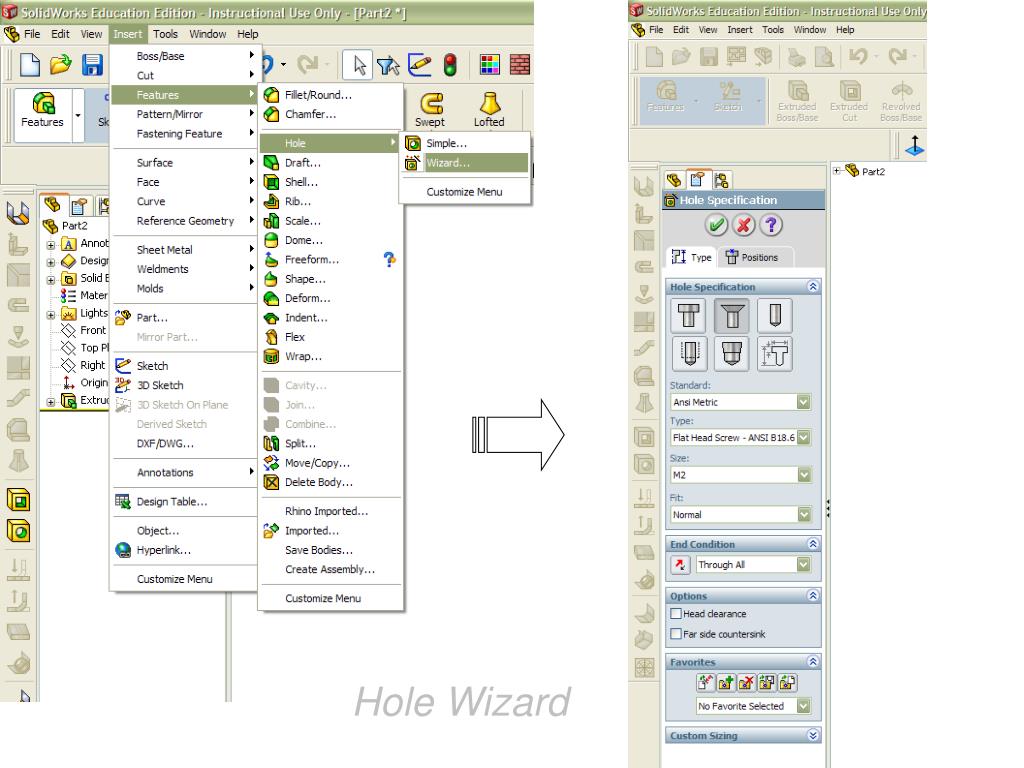Select Simple... in the Hole submenu

pos(465,143)
